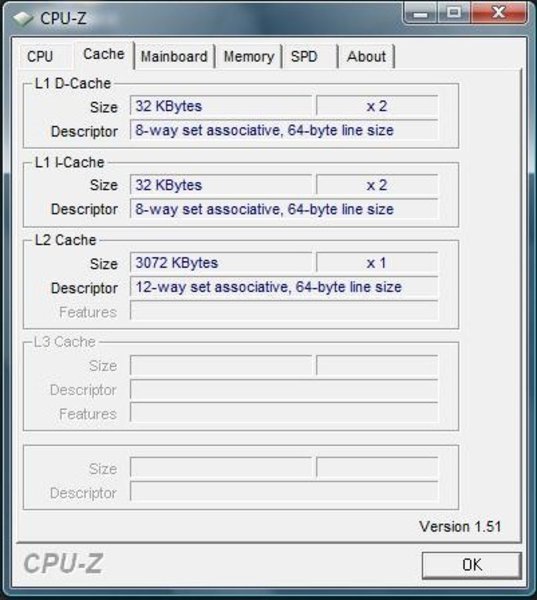This screenshot has width=537, height=600.
Task: Click the empty L3 Cache Features field
Action: 284,412
